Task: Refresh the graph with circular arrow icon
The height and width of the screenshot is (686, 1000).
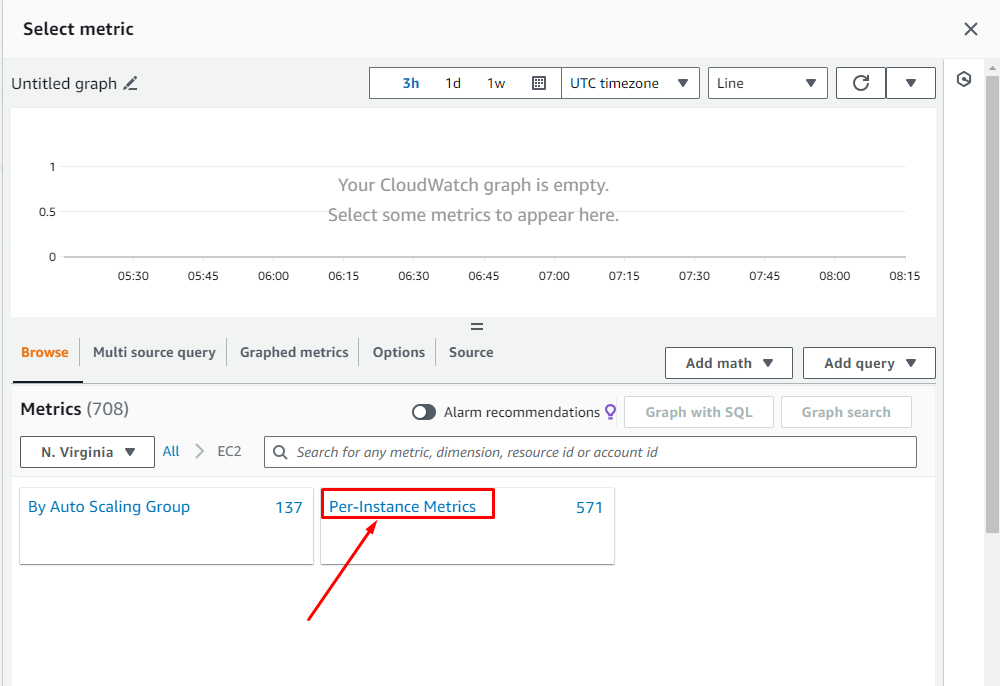Action: pyautogui.click(x=860, y=83)
